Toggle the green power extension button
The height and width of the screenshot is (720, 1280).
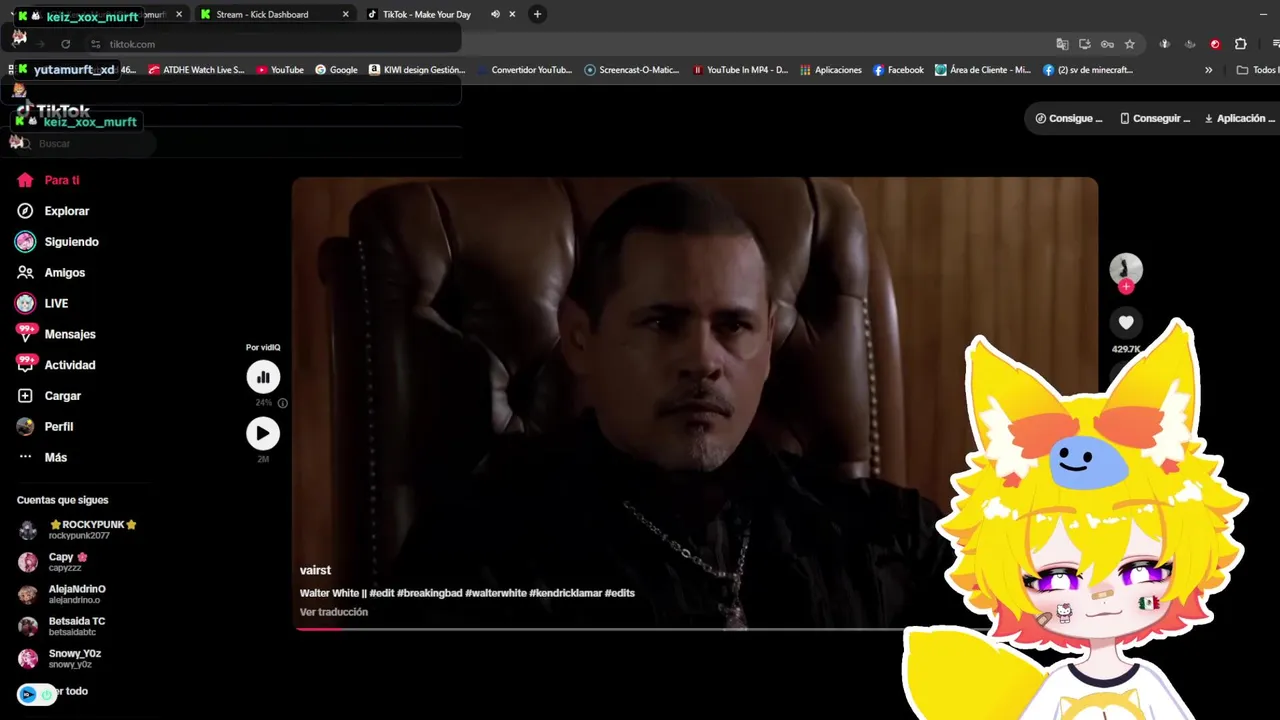(x=46, y=694)
